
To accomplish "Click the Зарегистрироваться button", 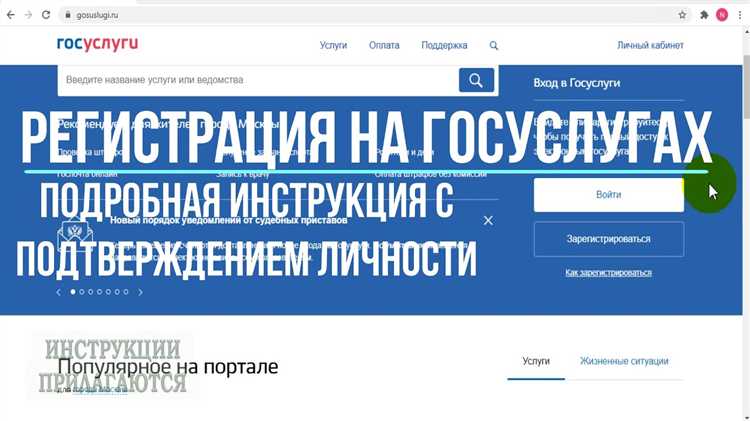I will (x=608, y=239).
